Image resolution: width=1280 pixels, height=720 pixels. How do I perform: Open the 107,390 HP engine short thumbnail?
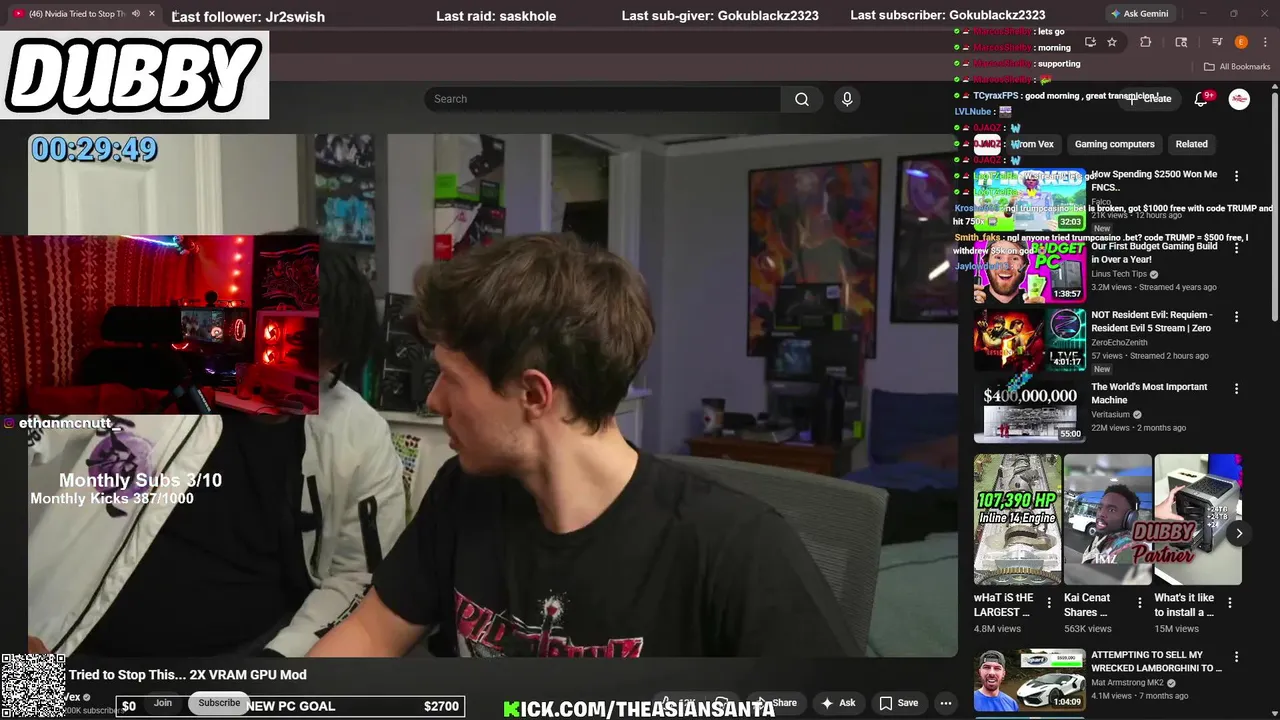click(x=1017, y=519)
